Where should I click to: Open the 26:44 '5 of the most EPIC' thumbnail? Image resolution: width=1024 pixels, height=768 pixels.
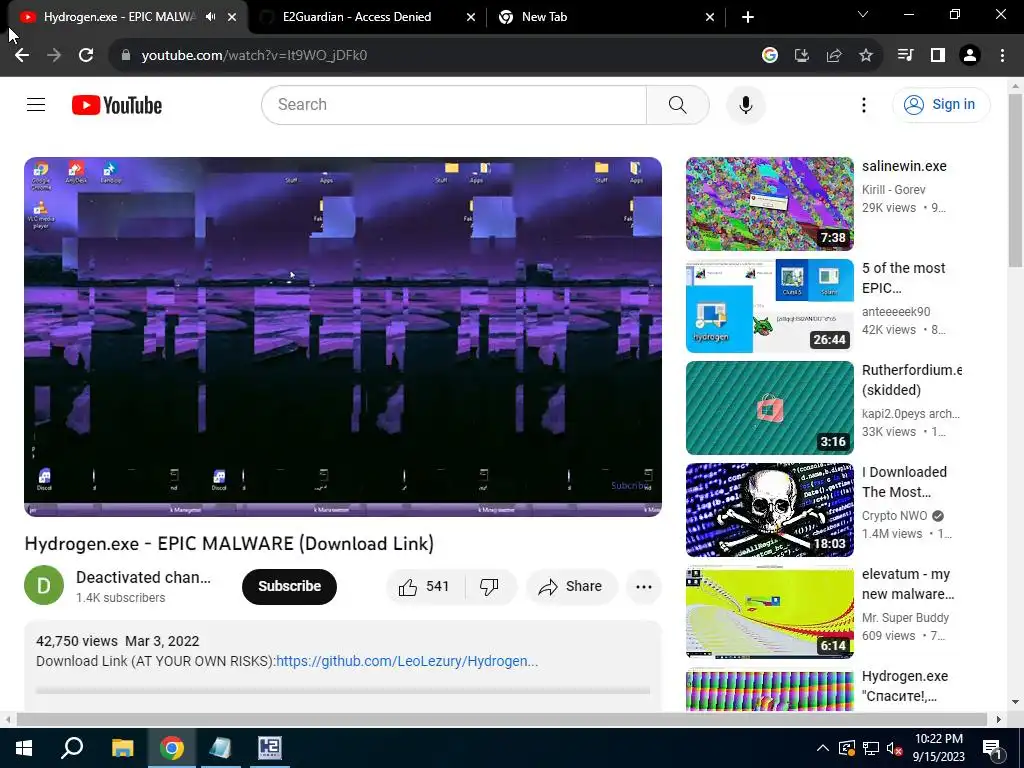769,306
